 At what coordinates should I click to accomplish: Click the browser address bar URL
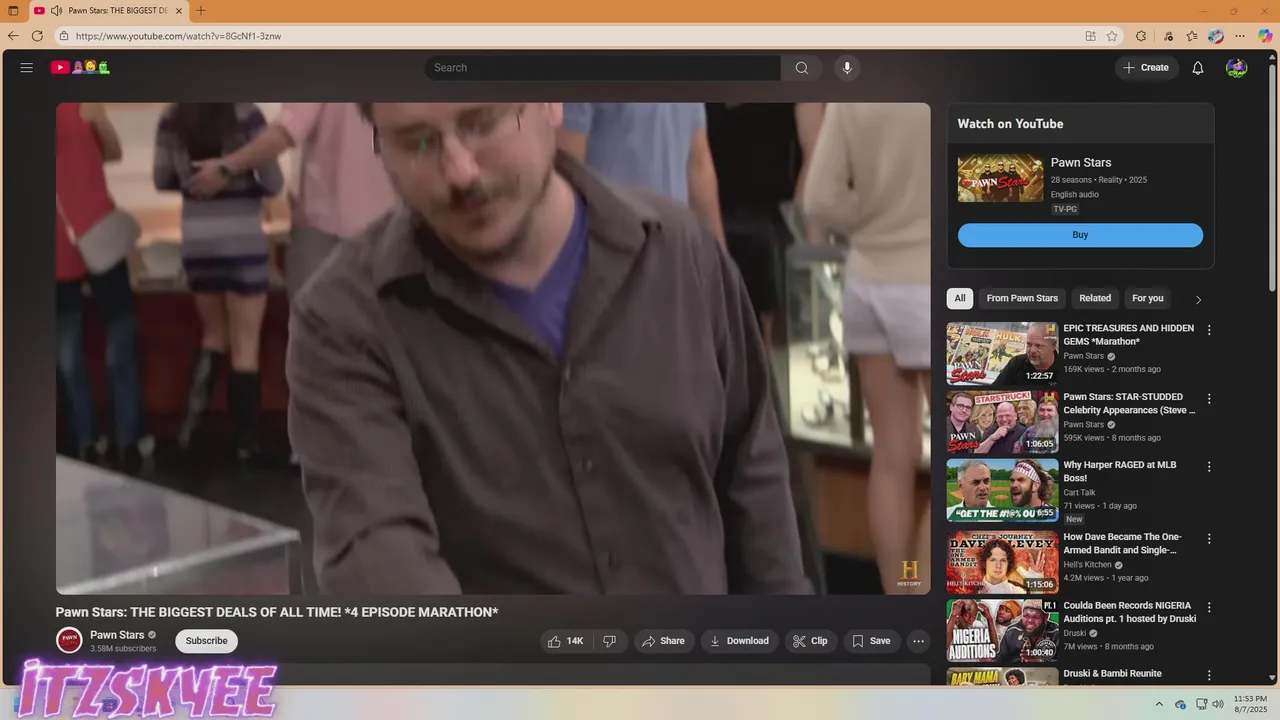[178, 36]
